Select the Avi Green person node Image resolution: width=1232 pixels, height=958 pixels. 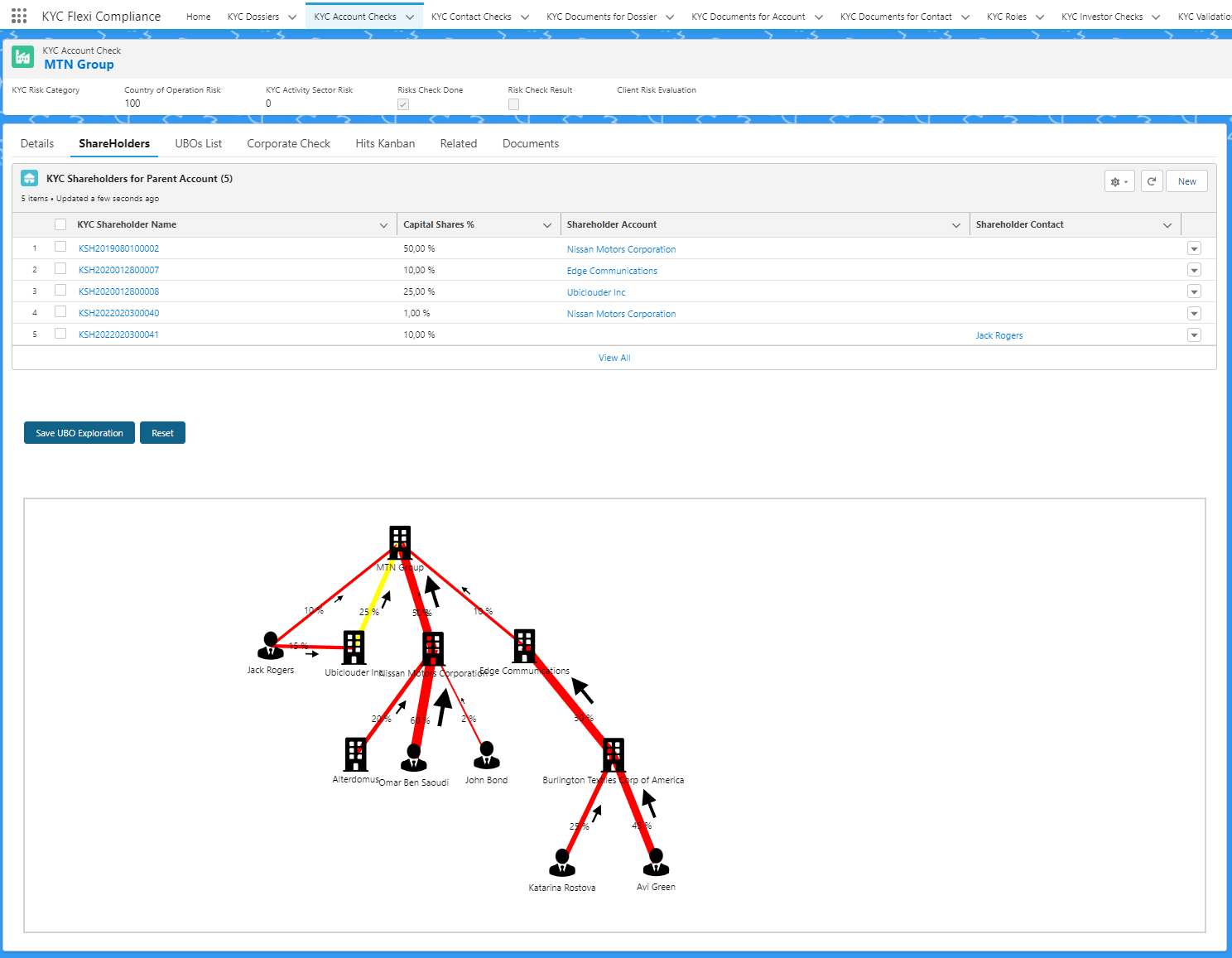(656, 862)
